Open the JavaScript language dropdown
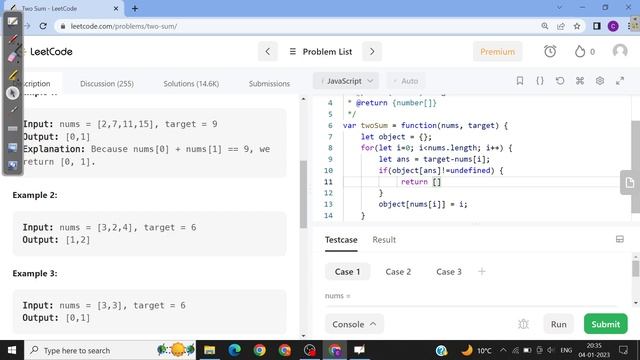The height and width of the screenshot is (360, 640). [346, 81]
